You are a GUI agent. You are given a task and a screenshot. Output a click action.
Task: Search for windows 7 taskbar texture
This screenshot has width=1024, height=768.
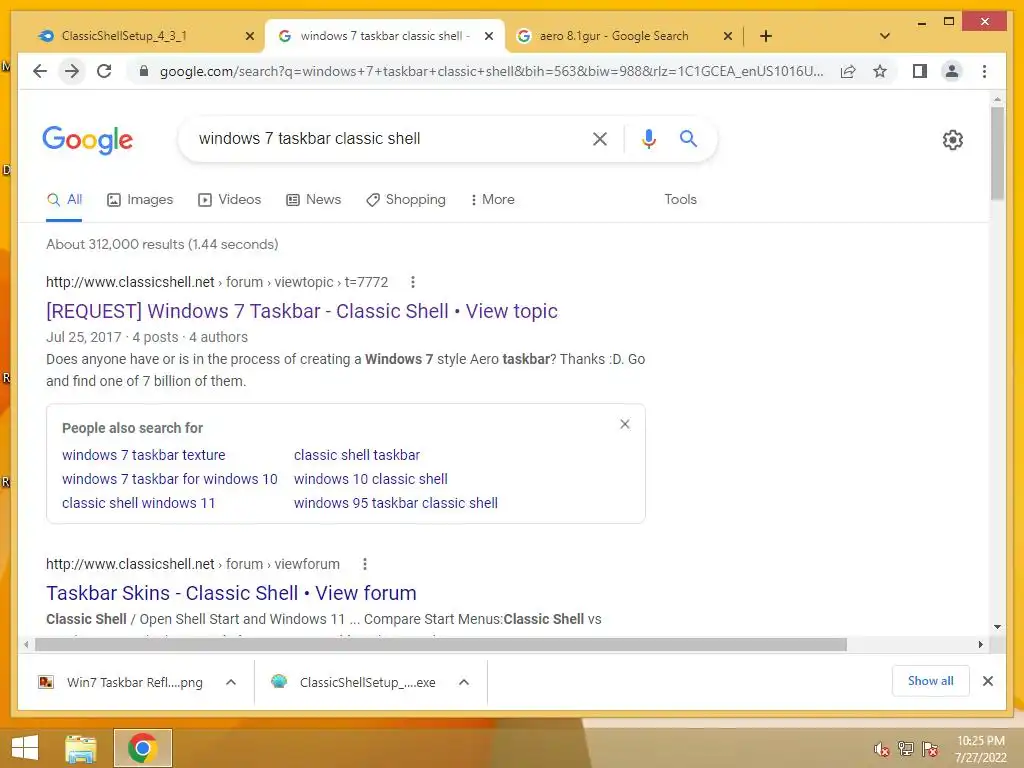click(144, 455)
